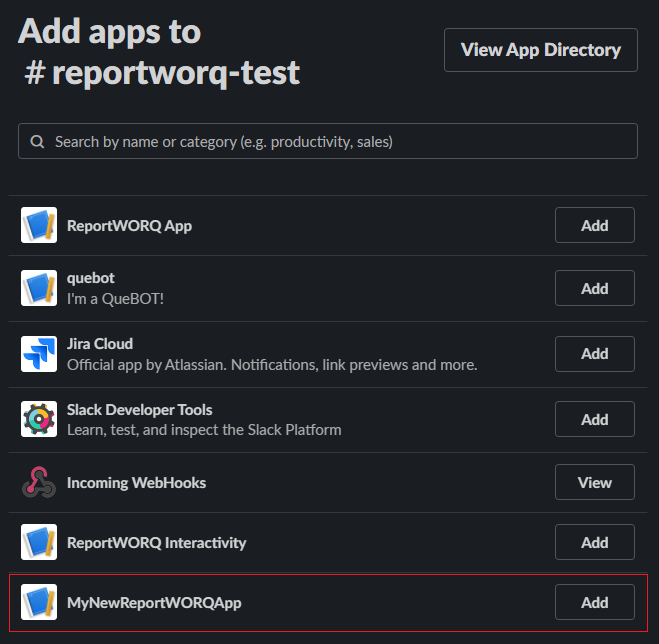
Task: Click the ReportWORQ App icon
Action: pyautogui.click(x=39, y=226)
